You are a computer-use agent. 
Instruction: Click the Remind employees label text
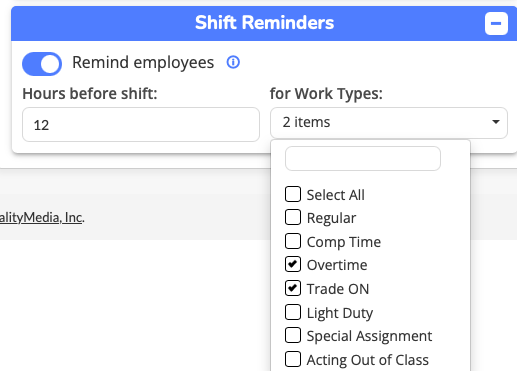click(x=143, y=63)
